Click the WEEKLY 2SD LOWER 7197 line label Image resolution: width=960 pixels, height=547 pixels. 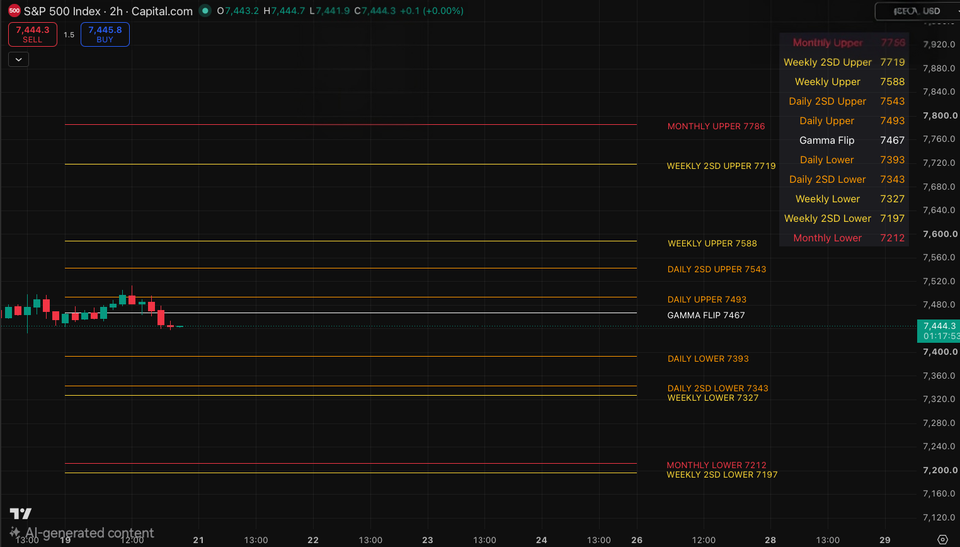coord(722,475)
